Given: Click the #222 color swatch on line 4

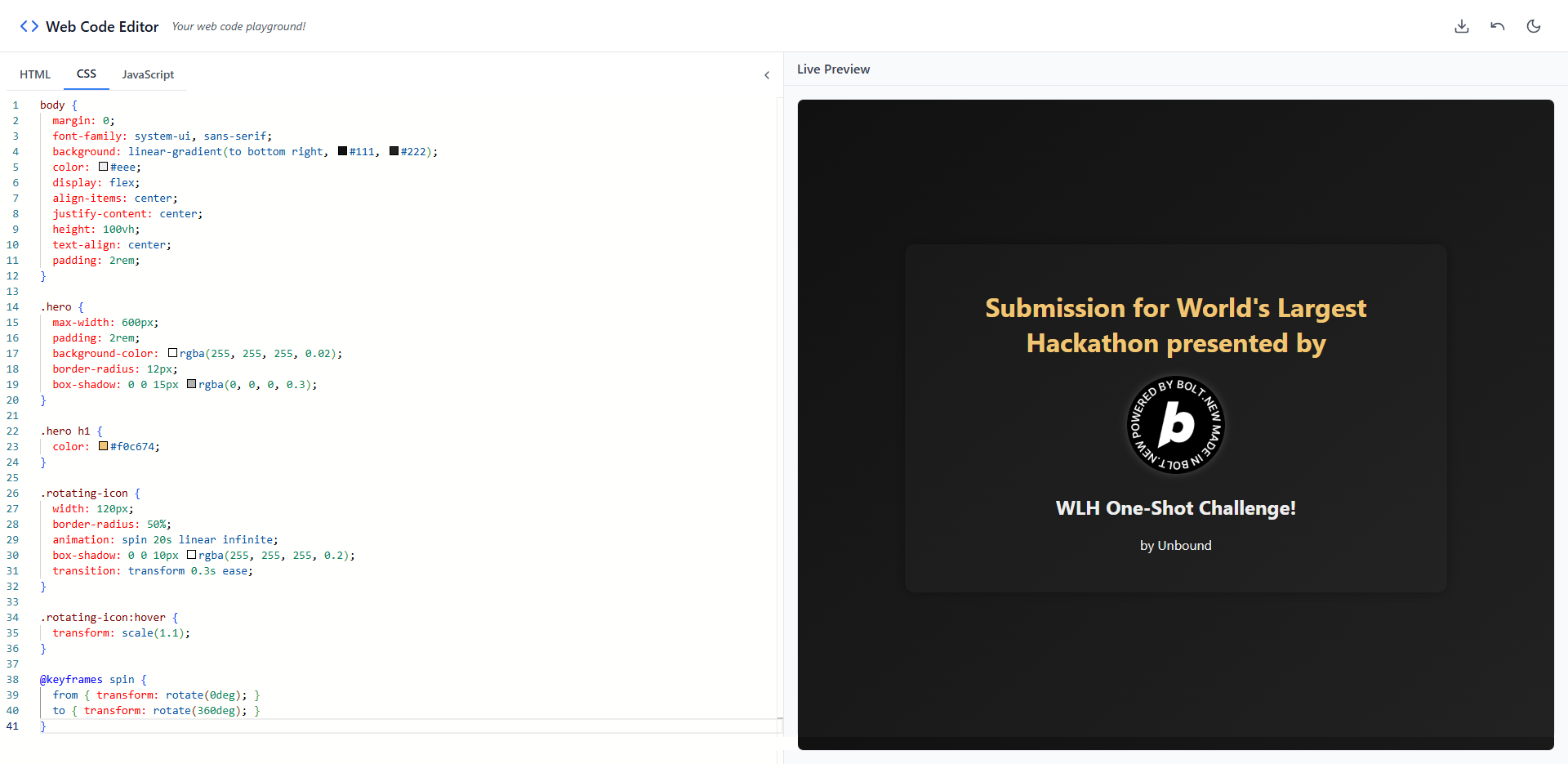Looking at the screenshot, I should point(394,151).
